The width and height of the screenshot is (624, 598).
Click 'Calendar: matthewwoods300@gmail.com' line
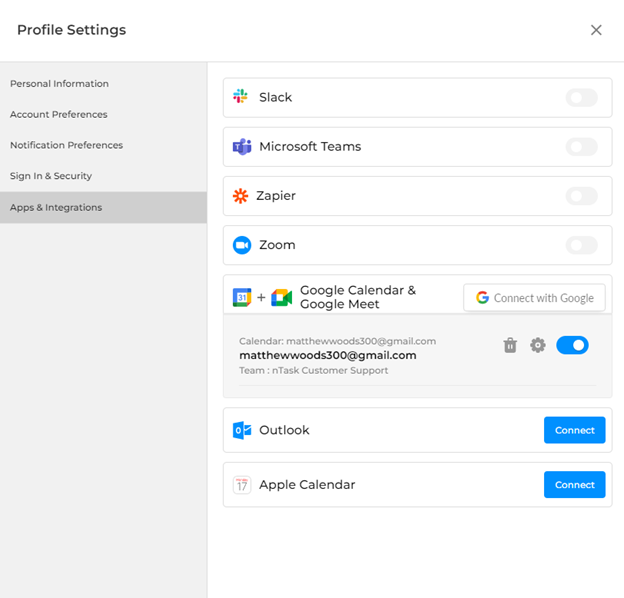[337, 341]
